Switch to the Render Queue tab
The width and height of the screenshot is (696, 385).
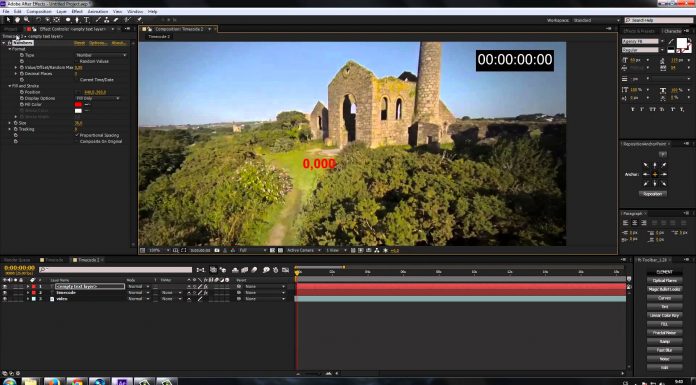(x=17, y=260)
